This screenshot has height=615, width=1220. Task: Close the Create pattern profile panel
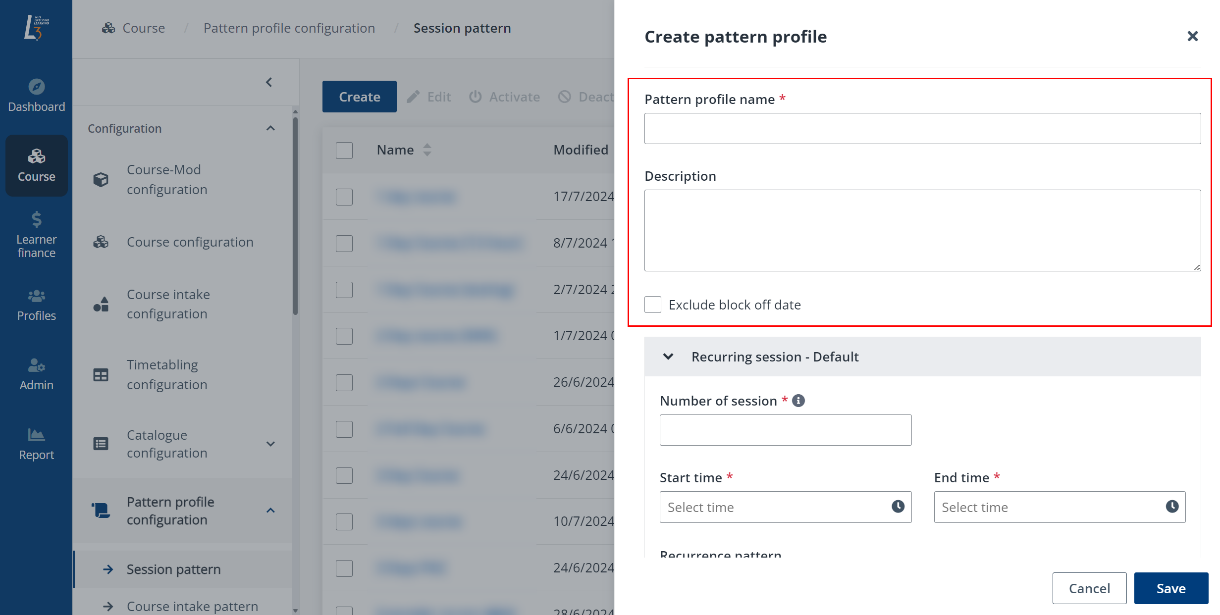(x=1192, y=37)
